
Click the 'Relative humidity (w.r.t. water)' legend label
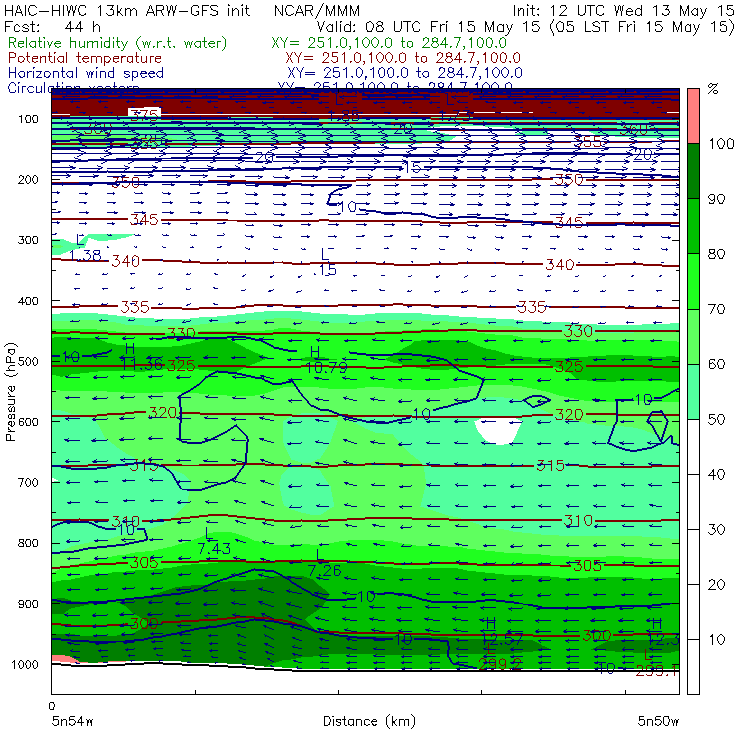pyautogui.click(x=118, y=43)
